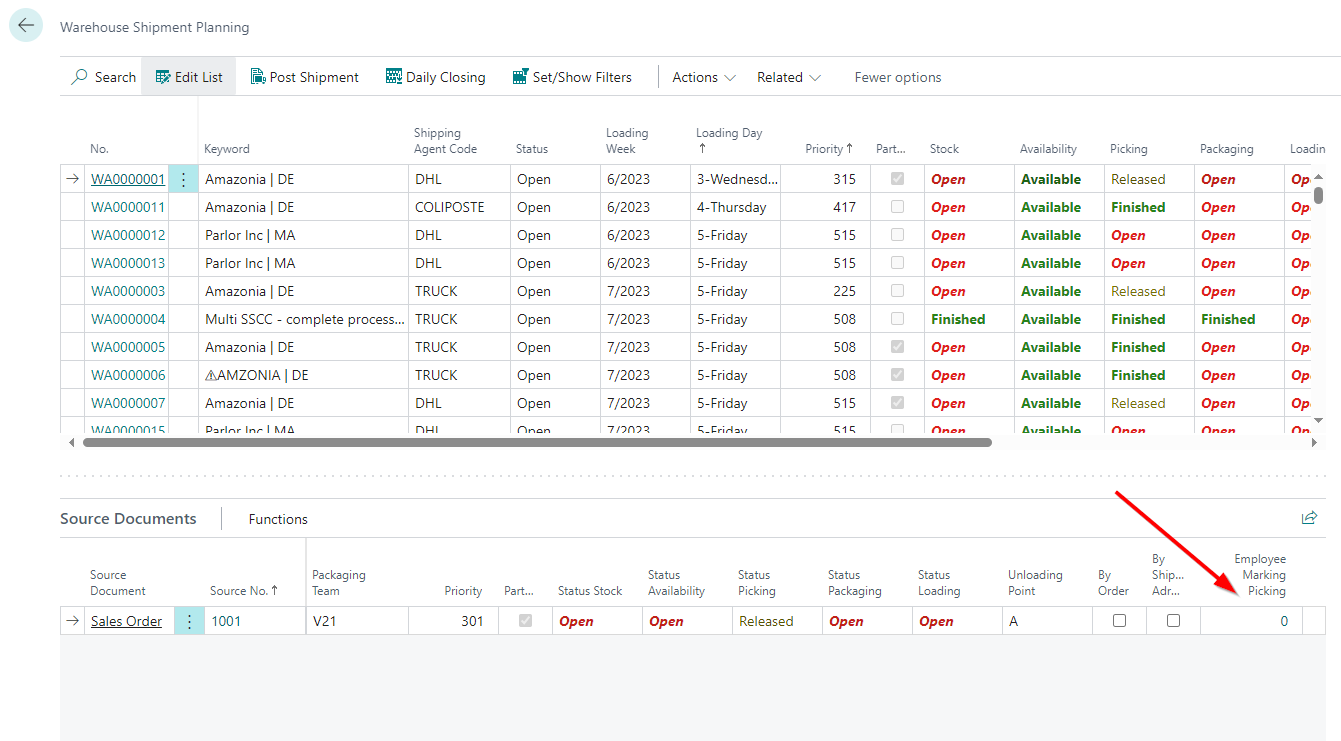Click the Post Shipment icon
1341x741 pixels.
[x=258, y=77]
